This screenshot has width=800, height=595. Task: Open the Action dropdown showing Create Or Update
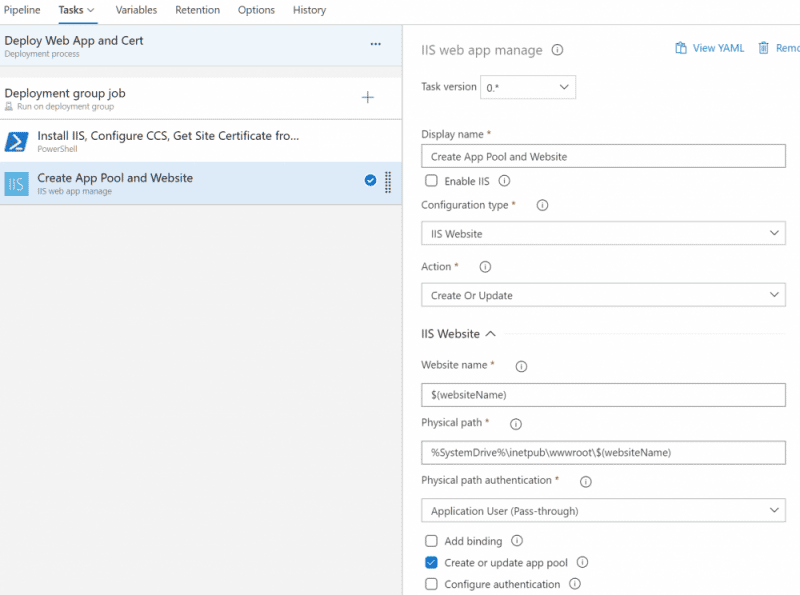603,295
